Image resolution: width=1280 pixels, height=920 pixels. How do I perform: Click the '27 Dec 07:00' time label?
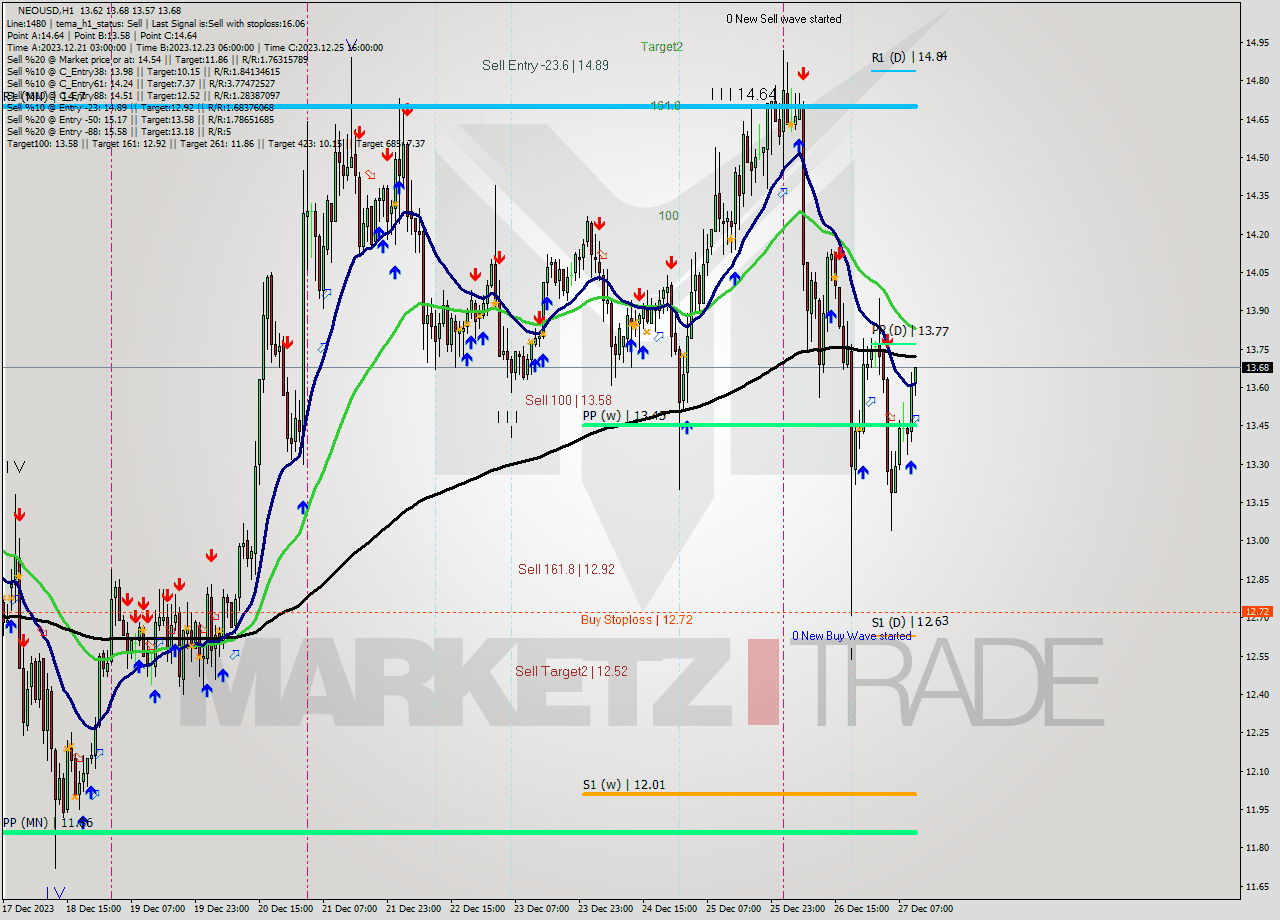(x=925, y=909)
